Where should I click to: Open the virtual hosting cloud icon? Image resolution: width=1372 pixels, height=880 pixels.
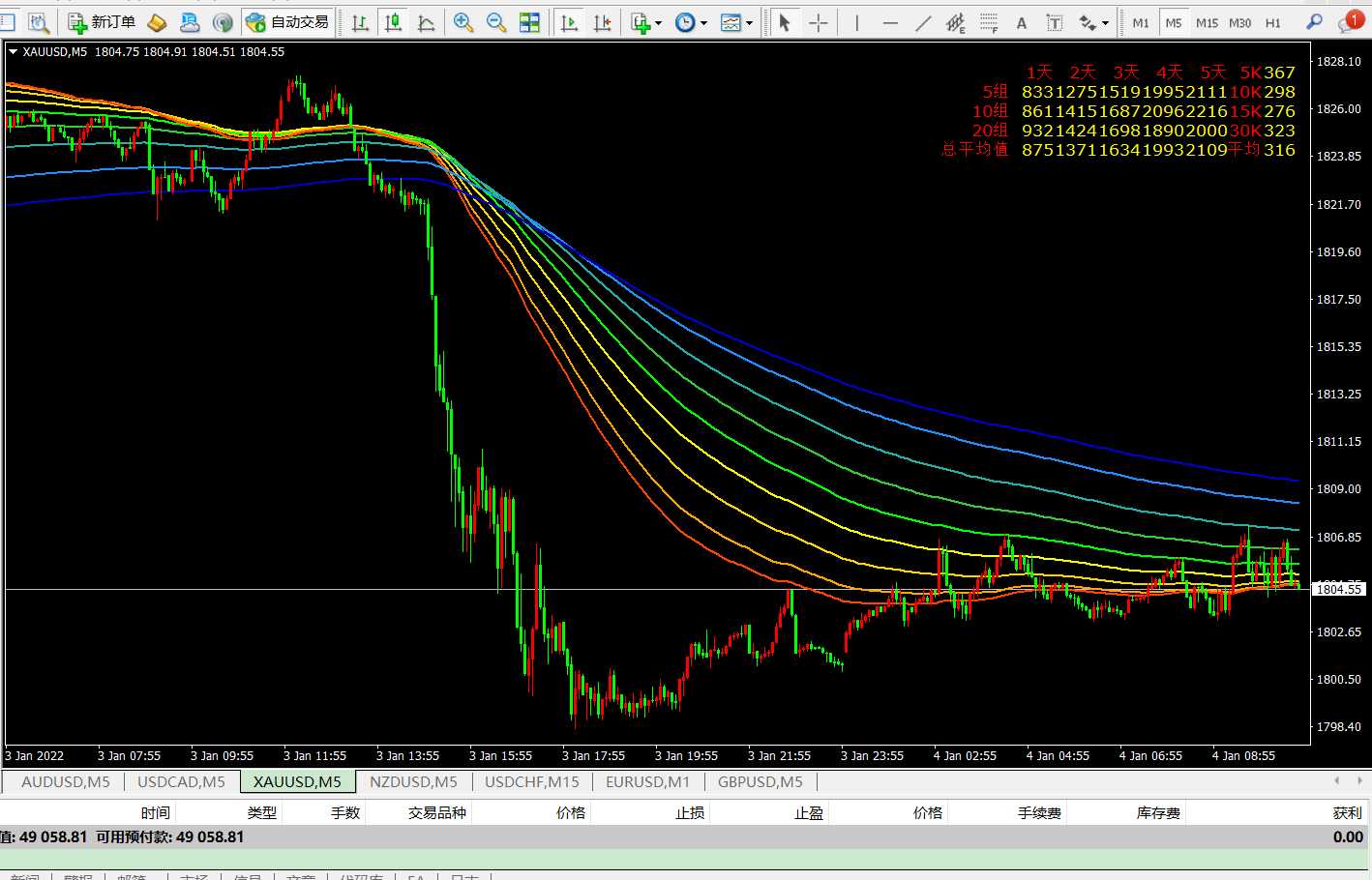point(190,22)
